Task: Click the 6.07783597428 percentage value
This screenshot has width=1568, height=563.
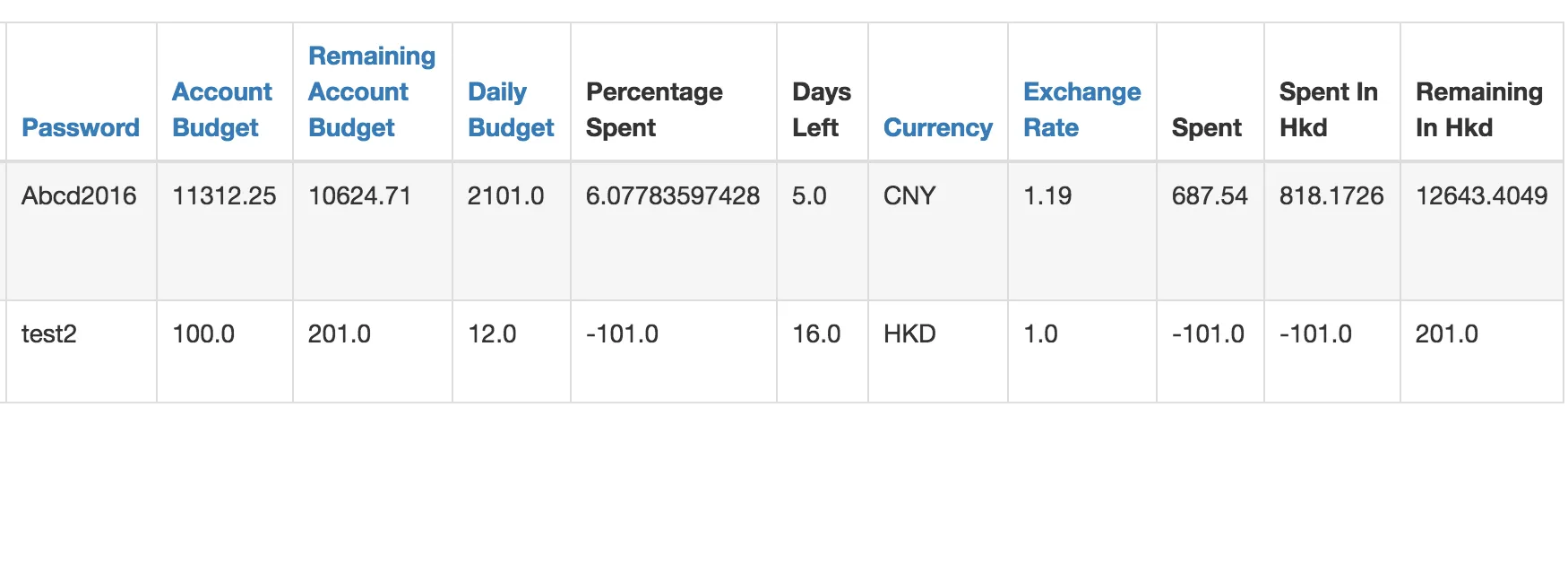Action: pyautogui.click(x=672, y=195)
